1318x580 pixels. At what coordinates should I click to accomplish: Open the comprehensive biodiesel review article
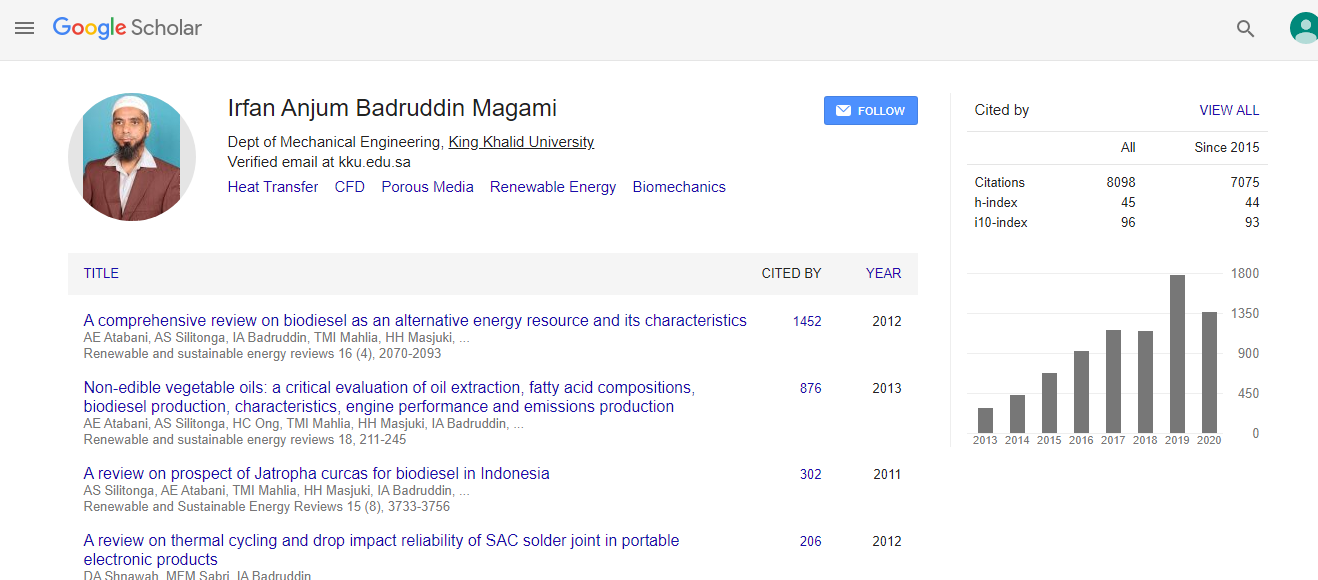pyautogui.click(x=415, y=321)
